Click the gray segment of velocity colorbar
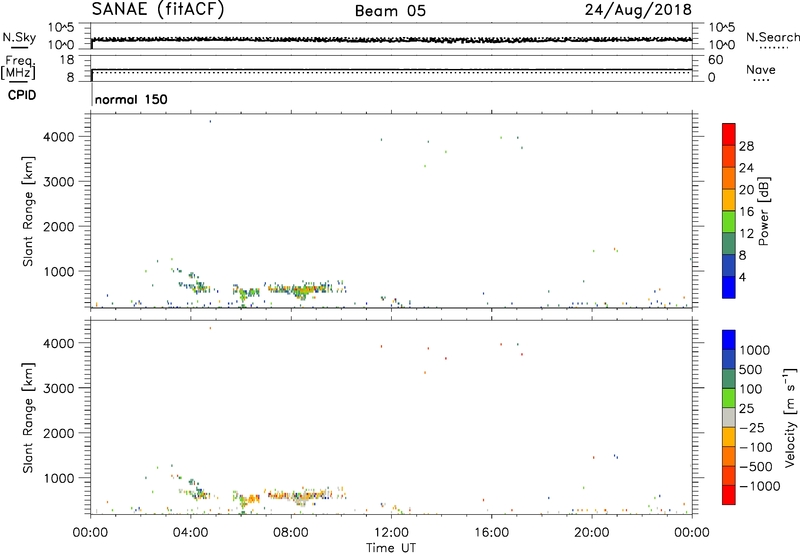The height and width of the screenshot is (554, 800). 729,418
